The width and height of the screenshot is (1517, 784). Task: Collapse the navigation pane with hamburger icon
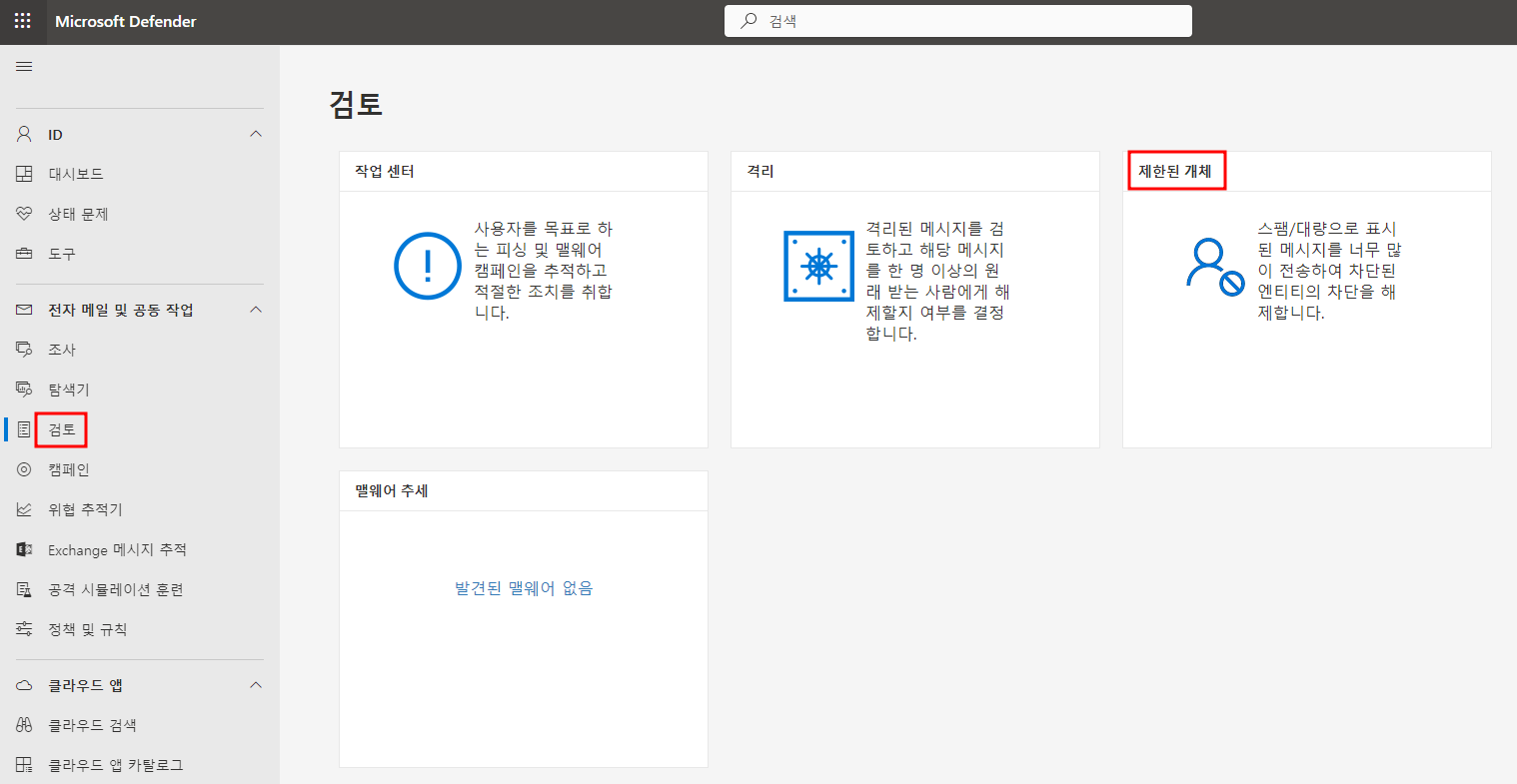[x=24, y=67]
